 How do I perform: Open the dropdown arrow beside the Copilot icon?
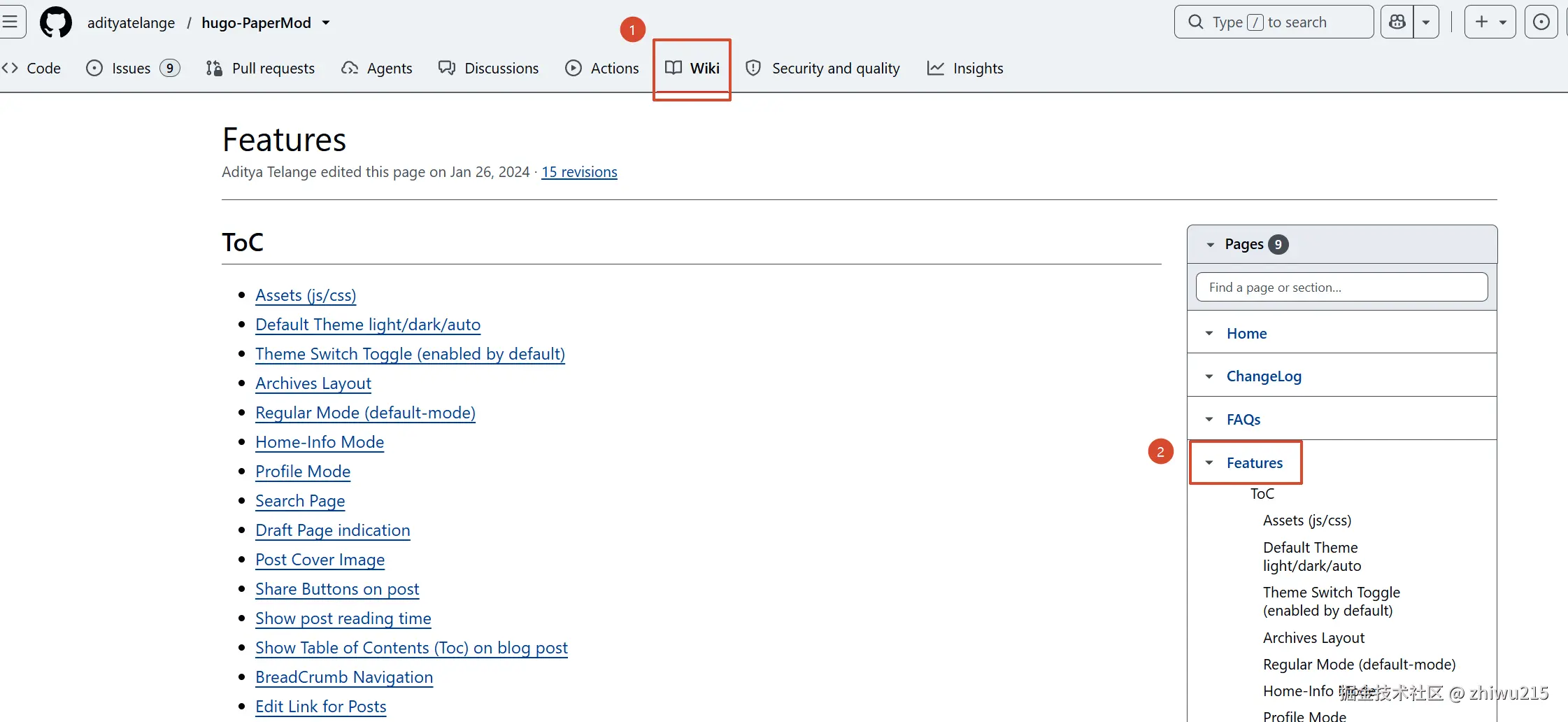1426,22
